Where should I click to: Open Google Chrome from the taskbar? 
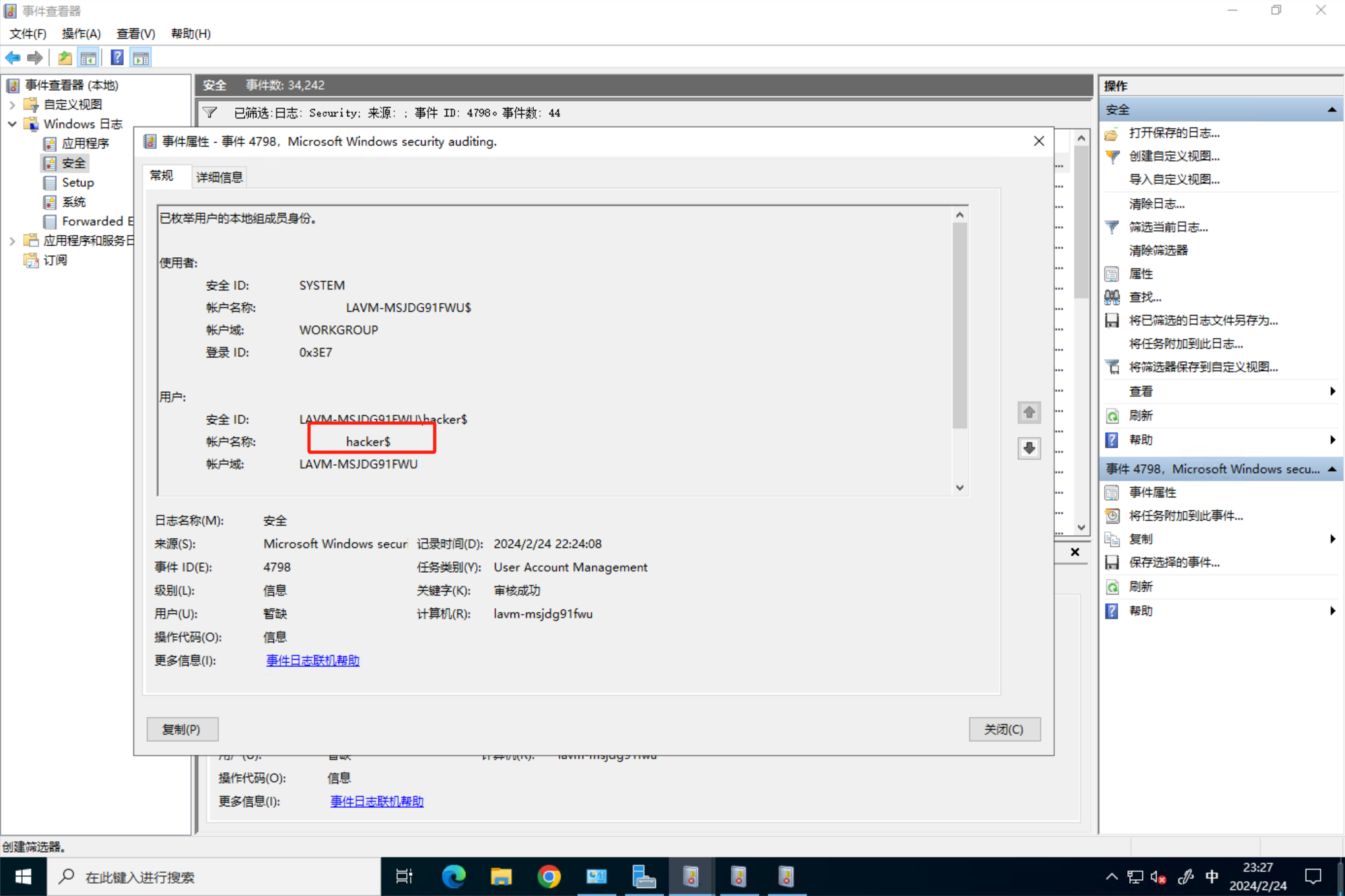[x=549, y=877]
